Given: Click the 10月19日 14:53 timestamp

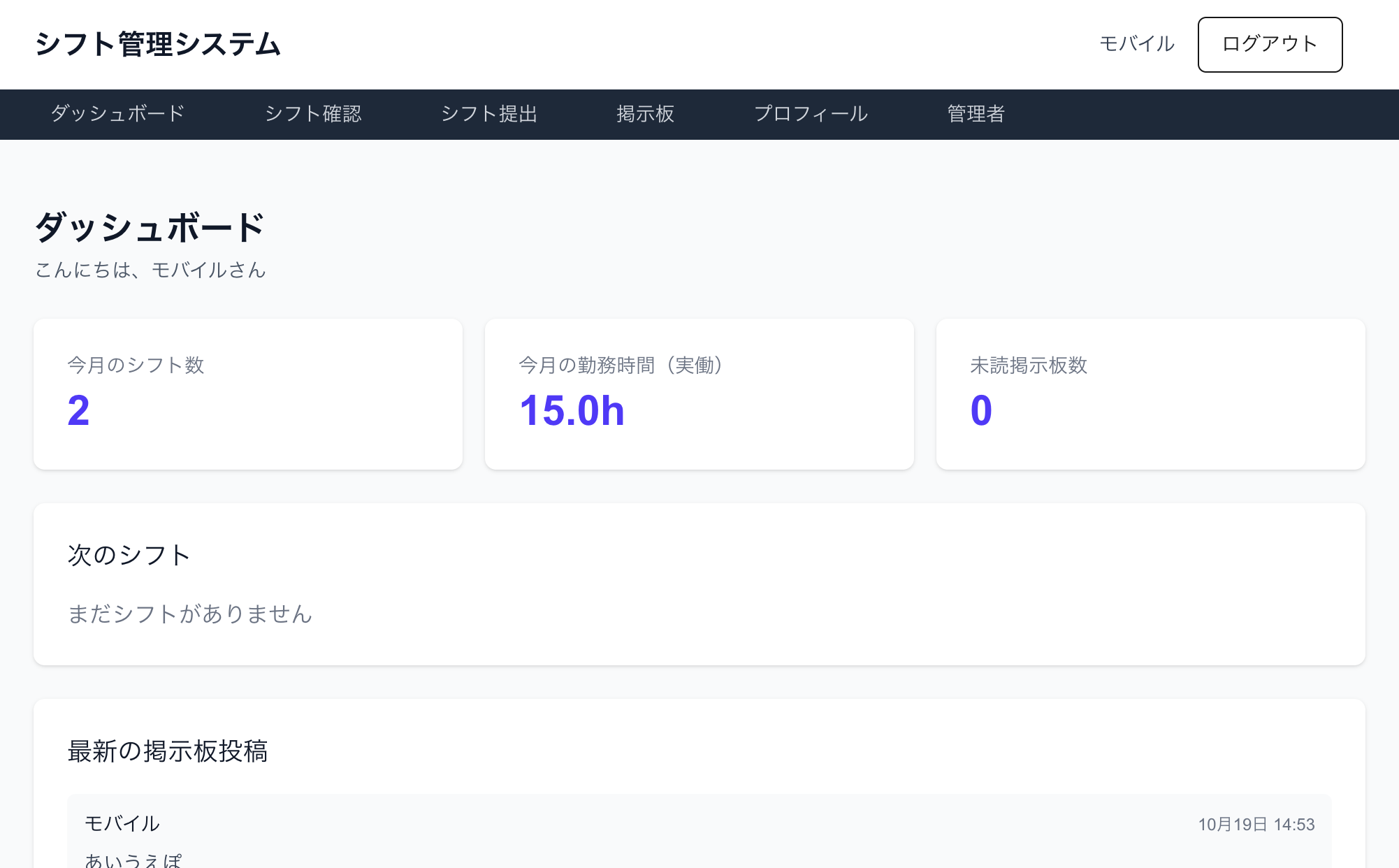Looking at the screenshot, I should pyautogui.click(x=1256, y=825).
